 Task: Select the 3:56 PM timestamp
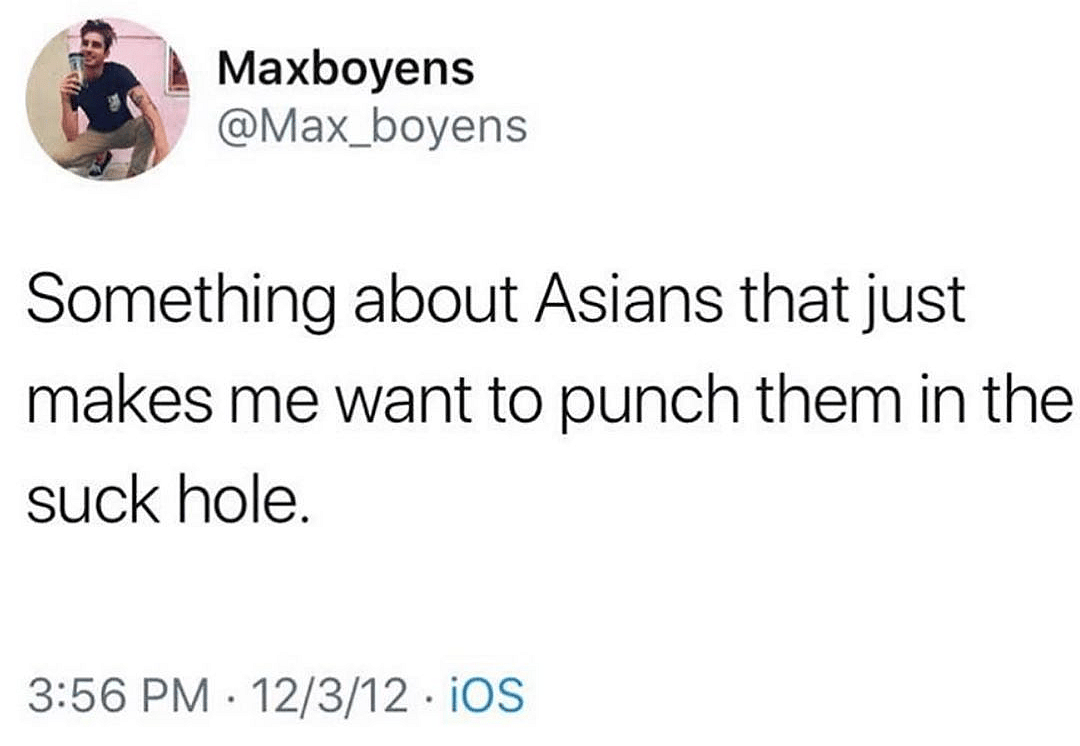click(x=118, y=694)
